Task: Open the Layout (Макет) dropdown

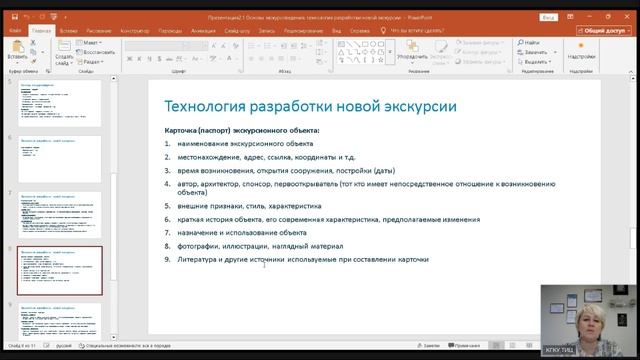Action: pyautogui.click(x=89, y=42)
